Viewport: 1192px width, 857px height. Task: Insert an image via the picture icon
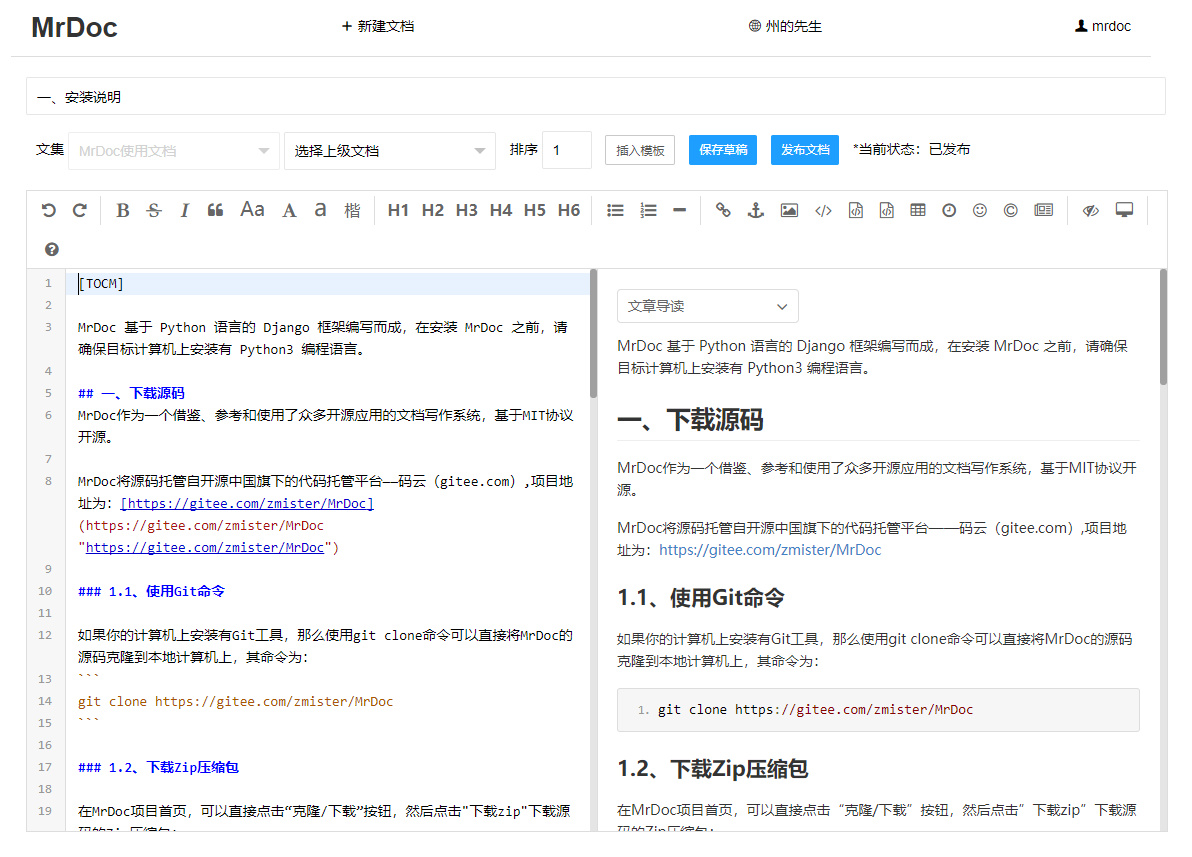pyautogui.click(x=789, y=210)
